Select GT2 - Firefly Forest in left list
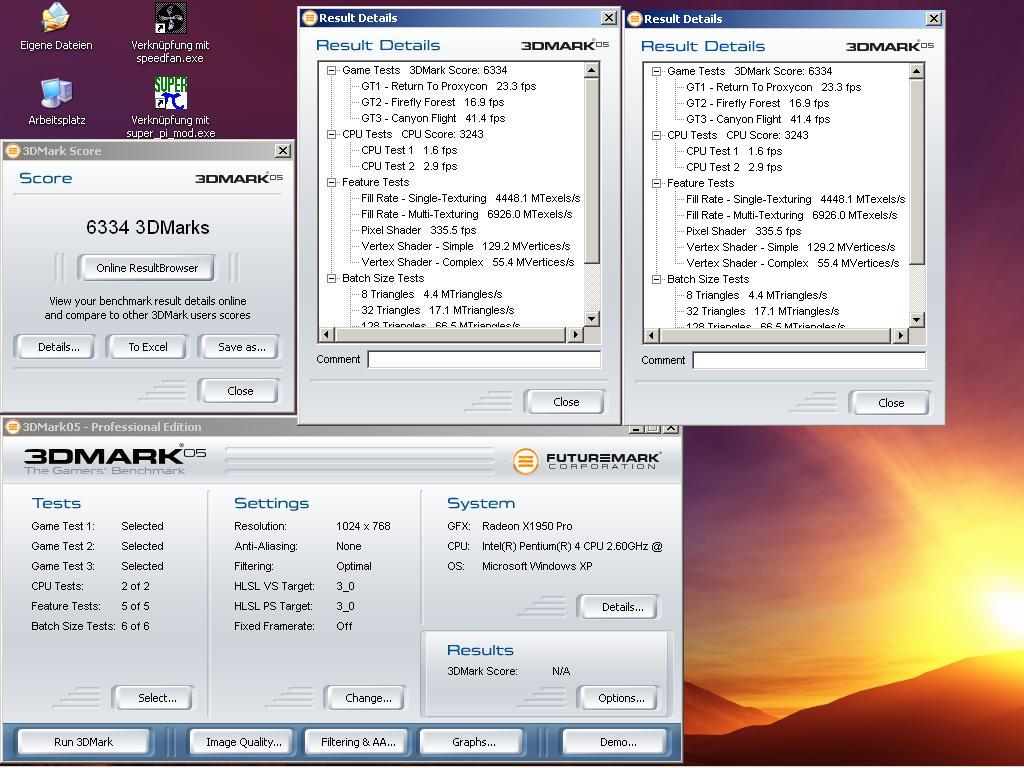Viewport: 1024px width, 768px height. click(x=432, y=103)
